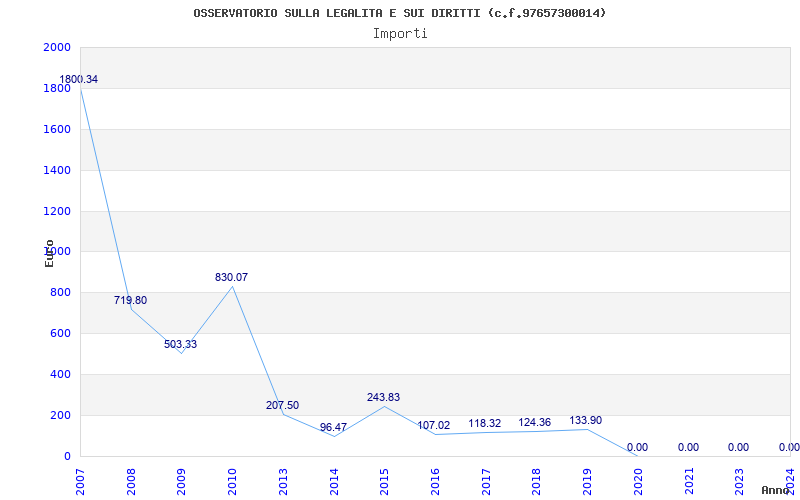Select the 124.36 data label
The height and width of the screenshot is (500, 800).
pos(535,422)
